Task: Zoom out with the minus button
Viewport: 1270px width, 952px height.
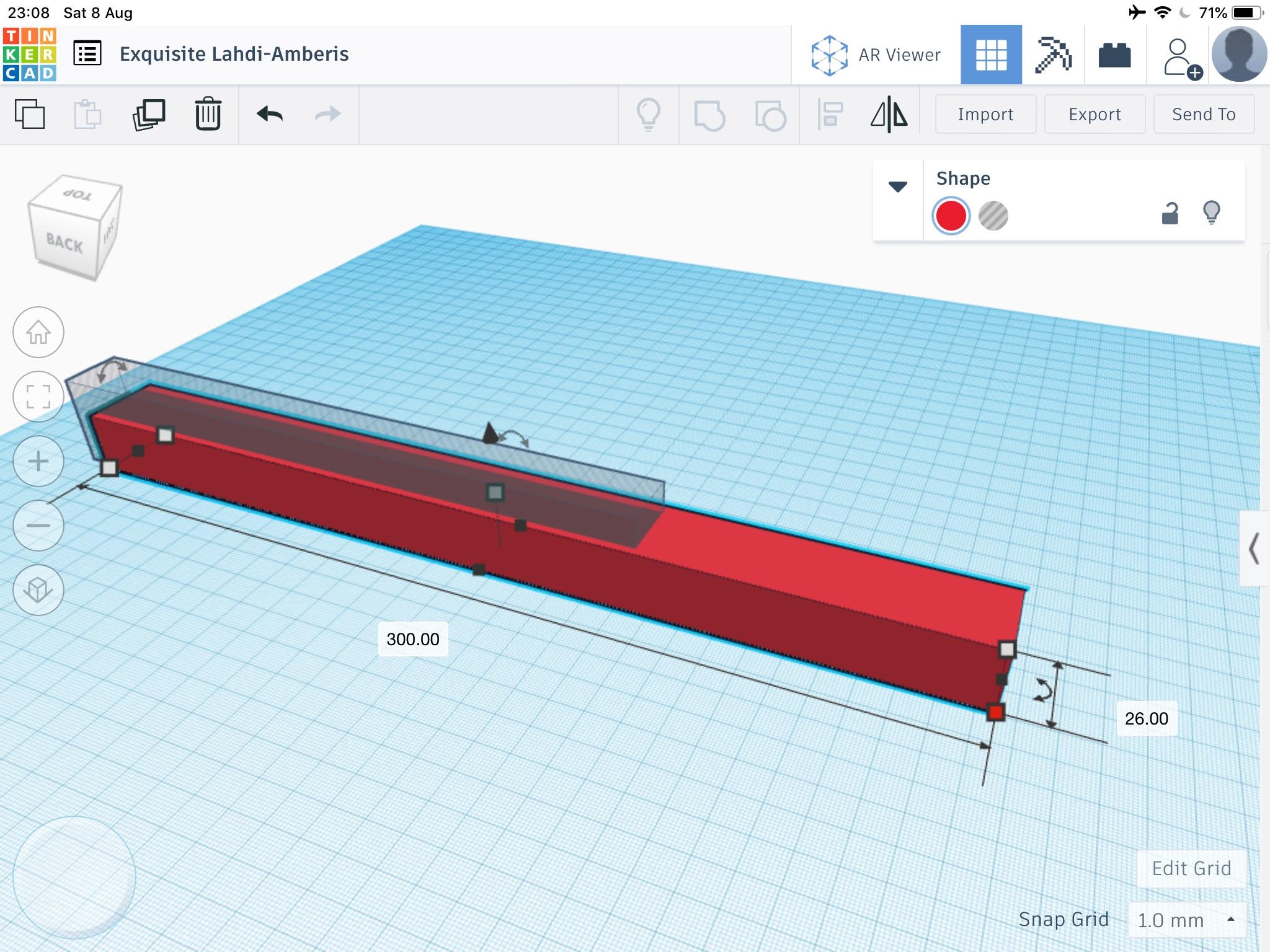Action: click(x=38, y=526)
